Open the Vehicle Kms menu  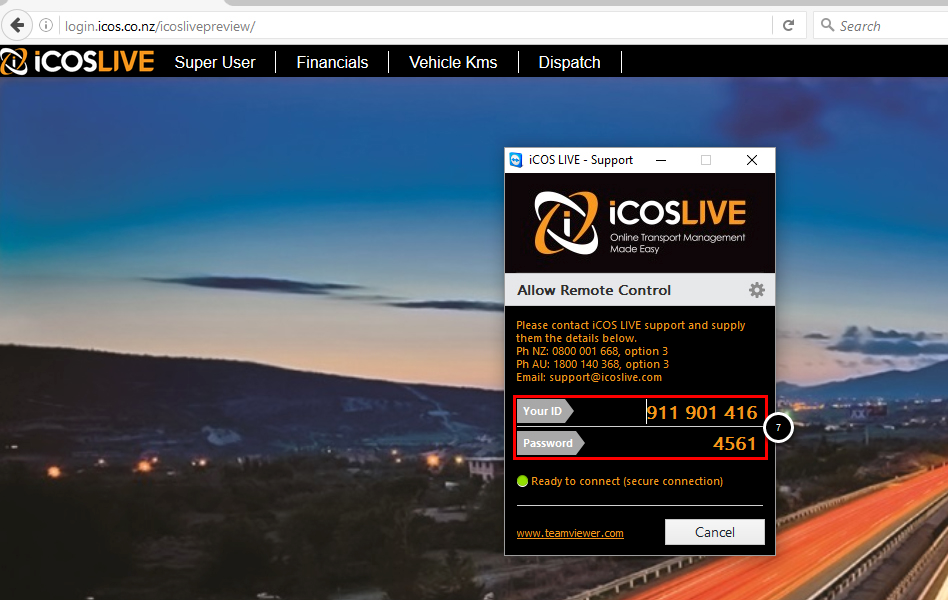pos(453,62)
